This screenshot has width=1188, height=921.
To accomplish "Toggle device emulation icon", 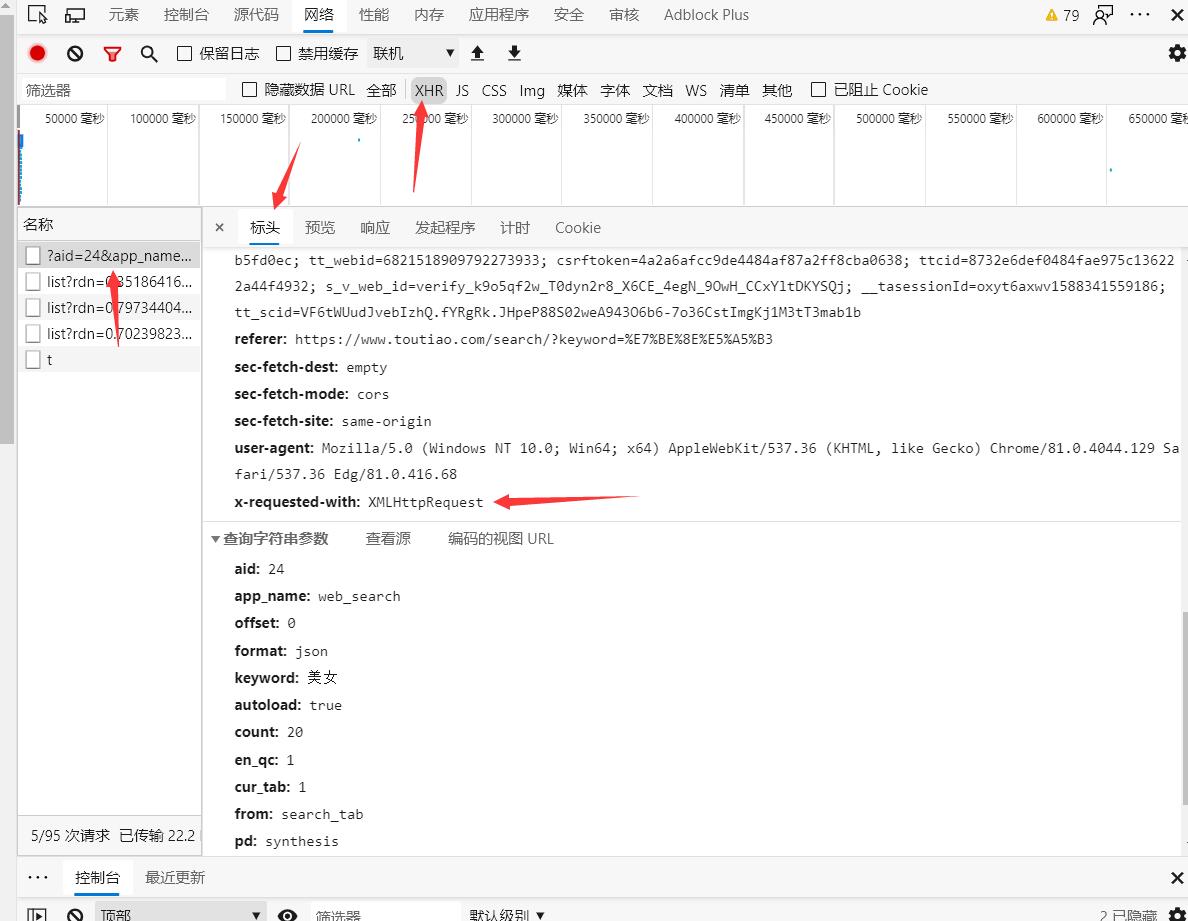I will (x=74, y=14).
